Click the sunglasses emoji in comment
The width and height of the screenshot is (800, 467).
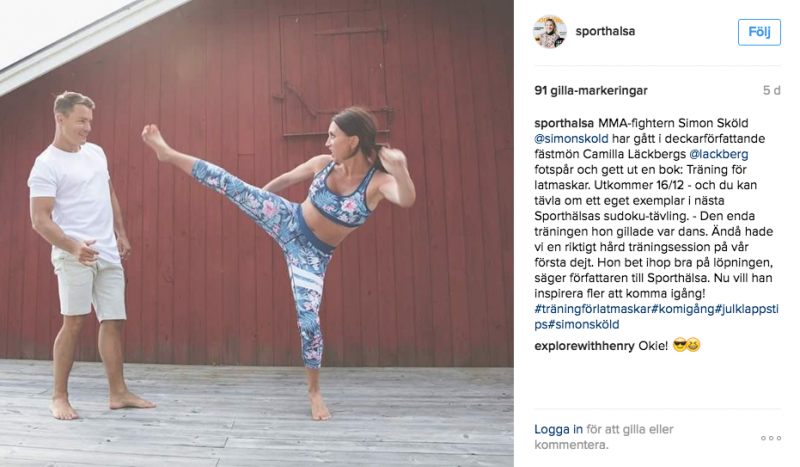click(680, 346)
